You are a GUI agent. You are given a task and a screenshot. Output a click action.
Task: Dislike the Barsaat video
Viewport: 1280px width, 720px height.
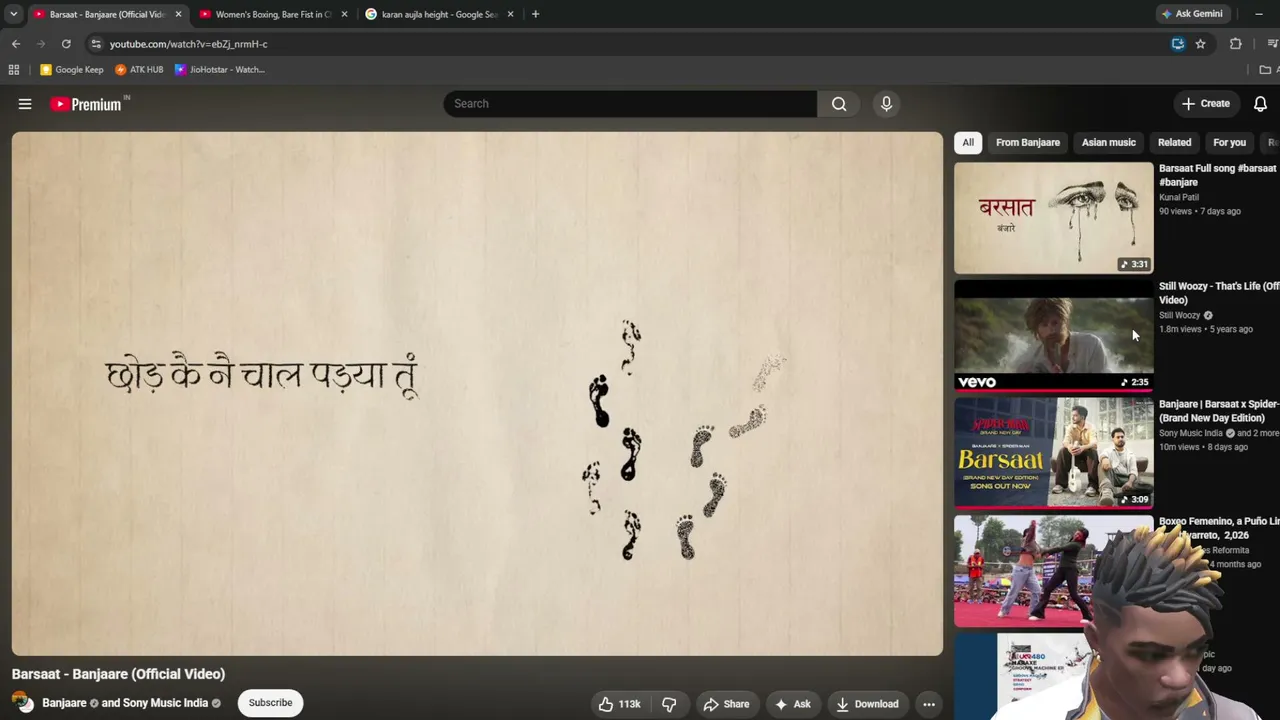[669, 704]
